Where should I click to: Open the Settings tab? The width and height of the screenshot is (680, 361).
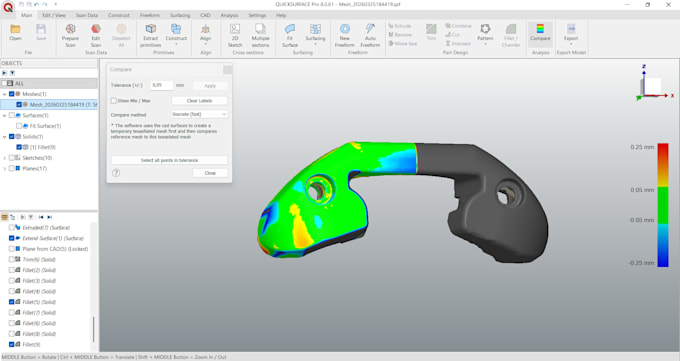[257, 15]
